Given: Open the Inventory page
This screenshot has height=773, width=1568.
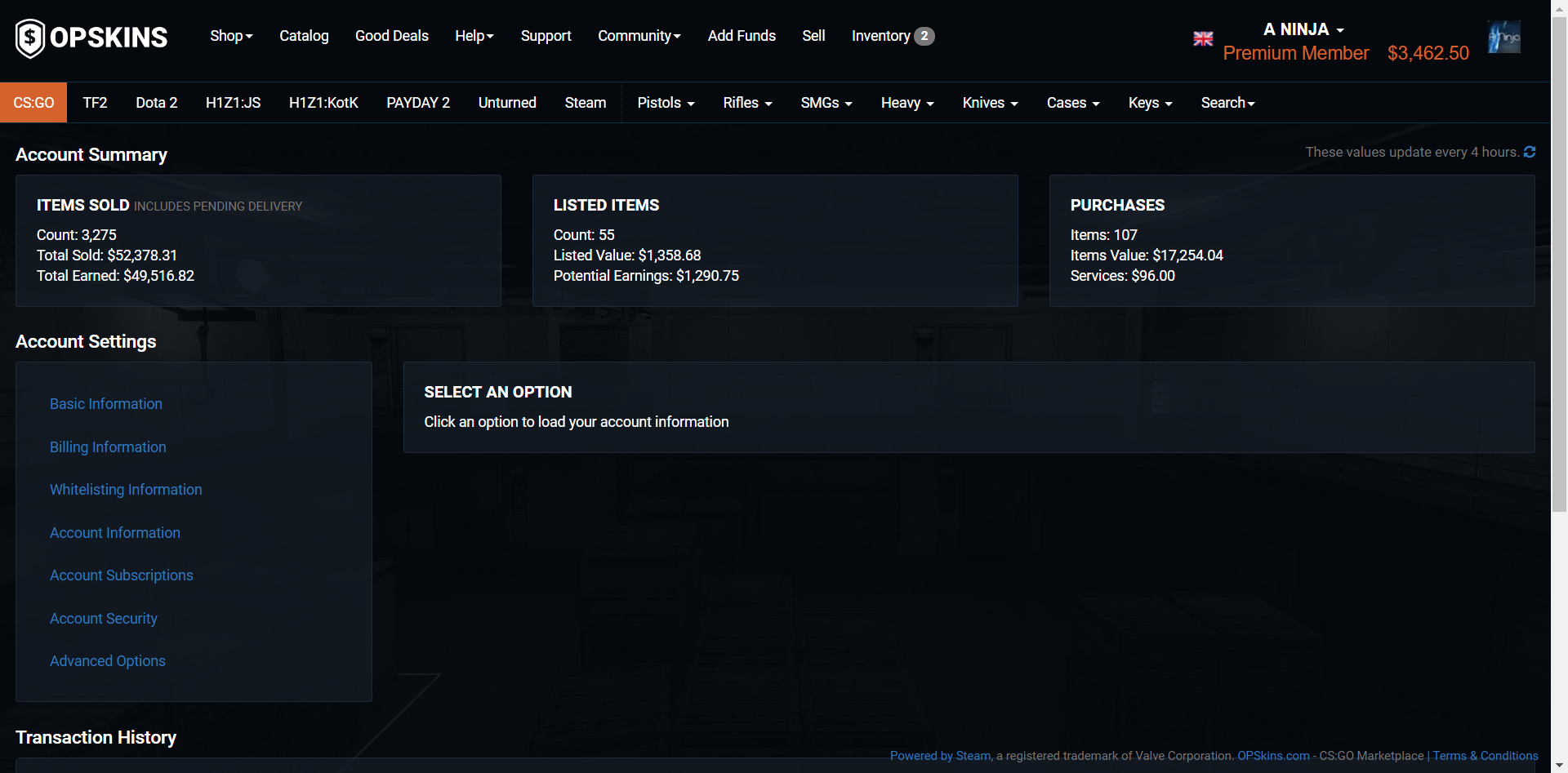Looking at the screenshot, I should [x=880, y=36].
